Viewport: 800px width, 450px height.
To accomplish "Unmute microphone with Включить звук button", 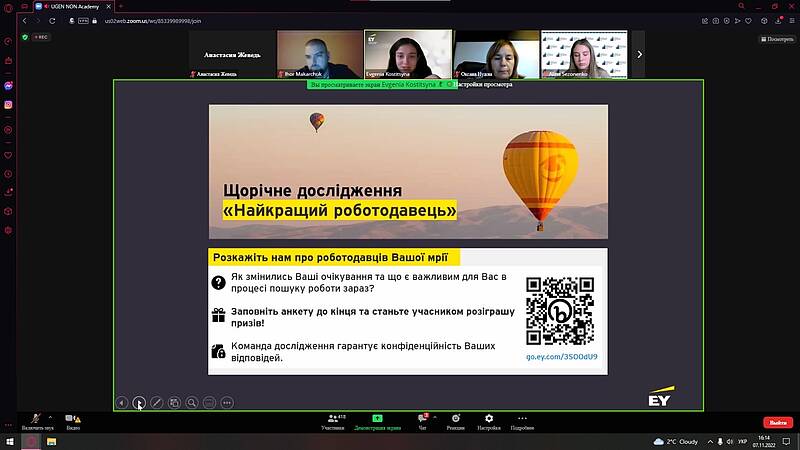I will pyautogui.click(x=36, y=420).
